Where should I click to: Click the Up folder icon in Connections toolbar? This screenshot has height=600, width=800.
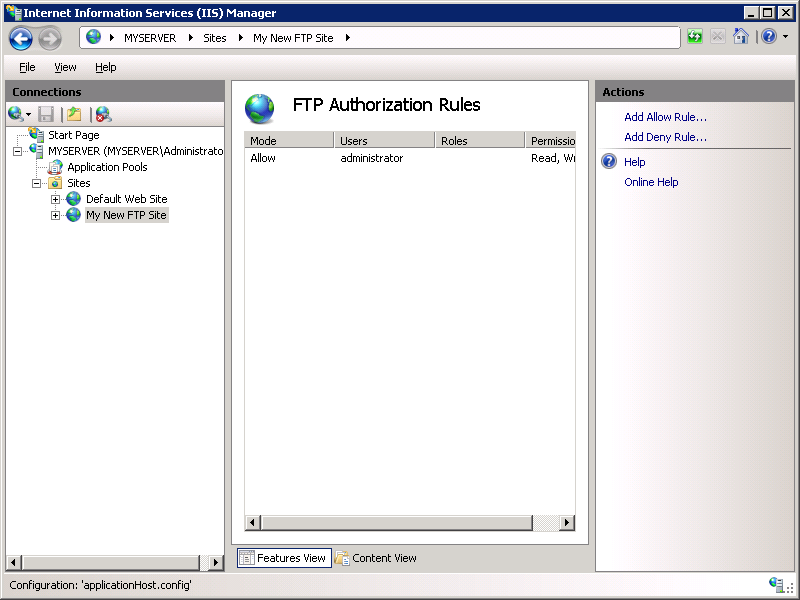[72, 113]
